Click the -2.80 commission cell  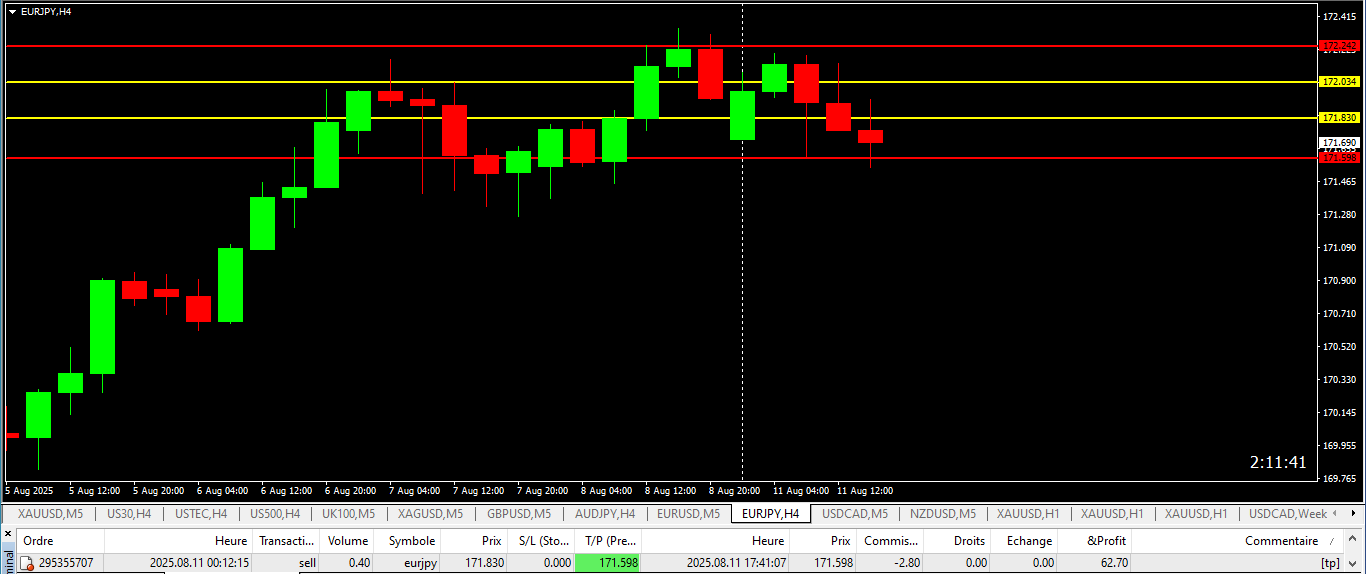909,563
